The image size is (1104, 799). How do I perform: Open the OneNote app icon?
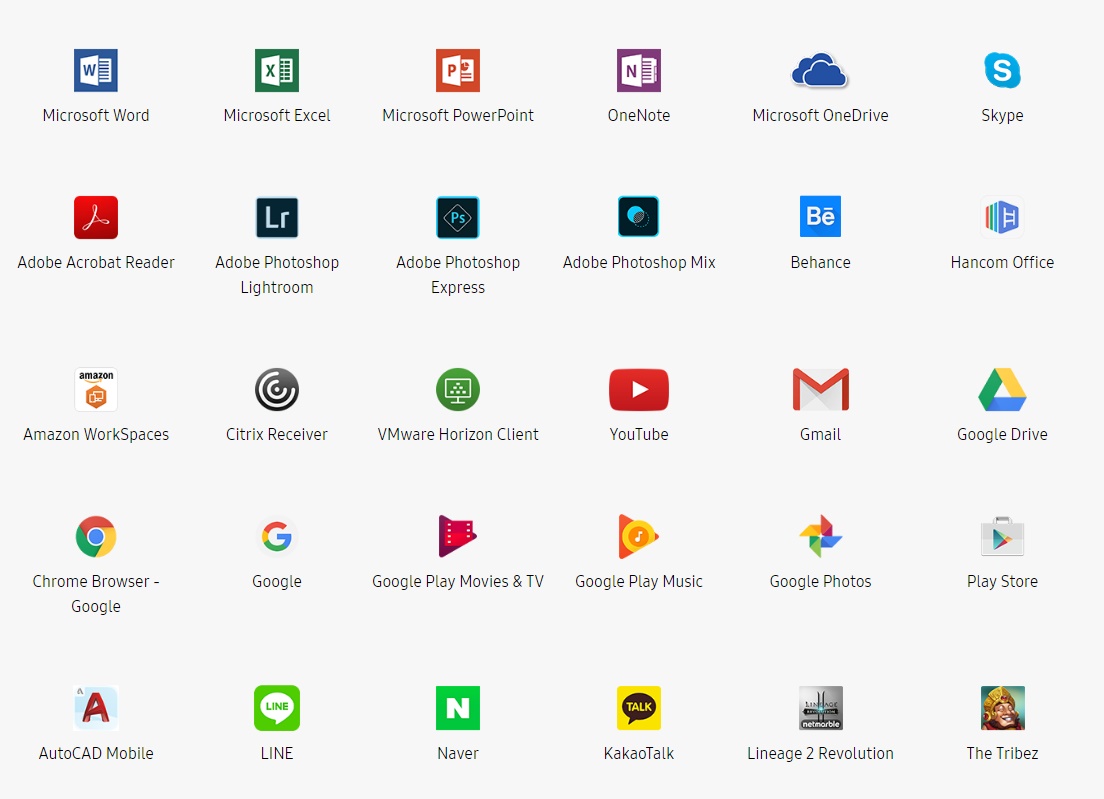[639, 70]
